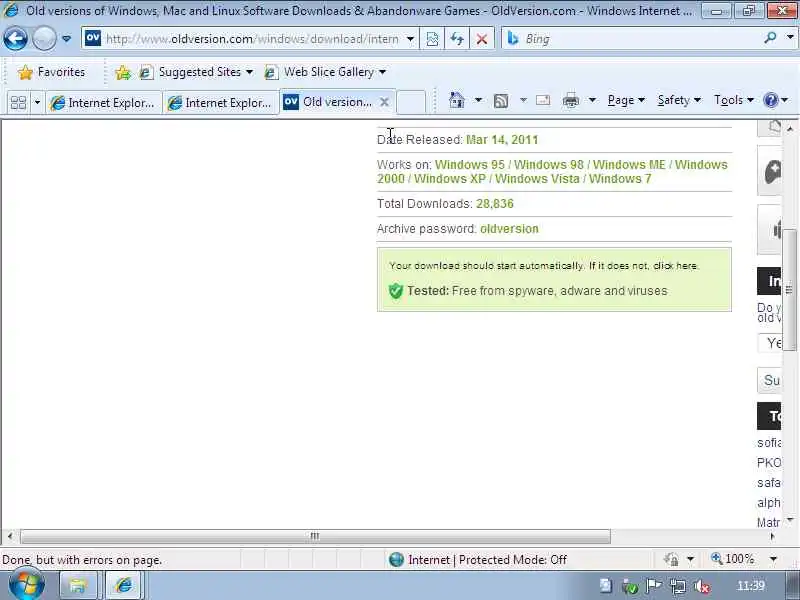Click Internet Protected Mode status zone
This screenshot has width=800, height=600.
tap(487, 560)
